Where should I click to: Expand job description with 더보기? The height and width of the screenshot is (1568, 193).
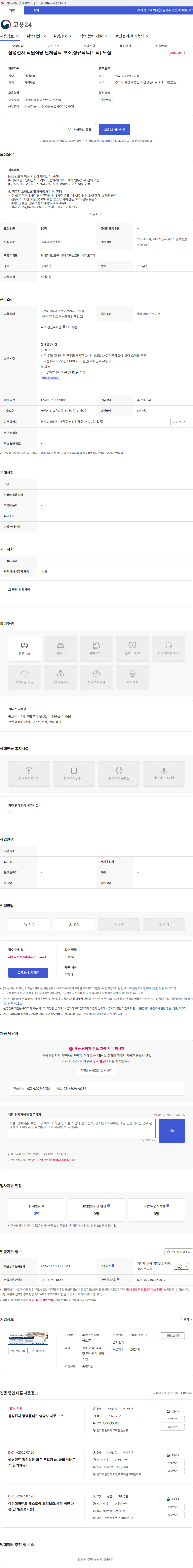95,214
